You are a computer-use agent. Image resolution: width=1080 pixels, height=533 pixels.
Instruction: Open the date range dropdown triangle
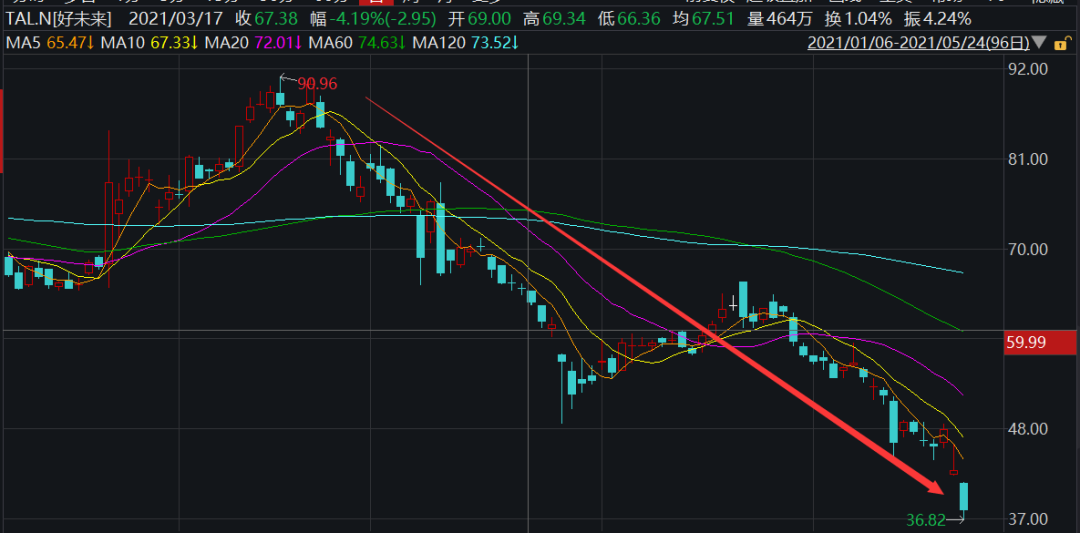click(x=1040, y=43)
